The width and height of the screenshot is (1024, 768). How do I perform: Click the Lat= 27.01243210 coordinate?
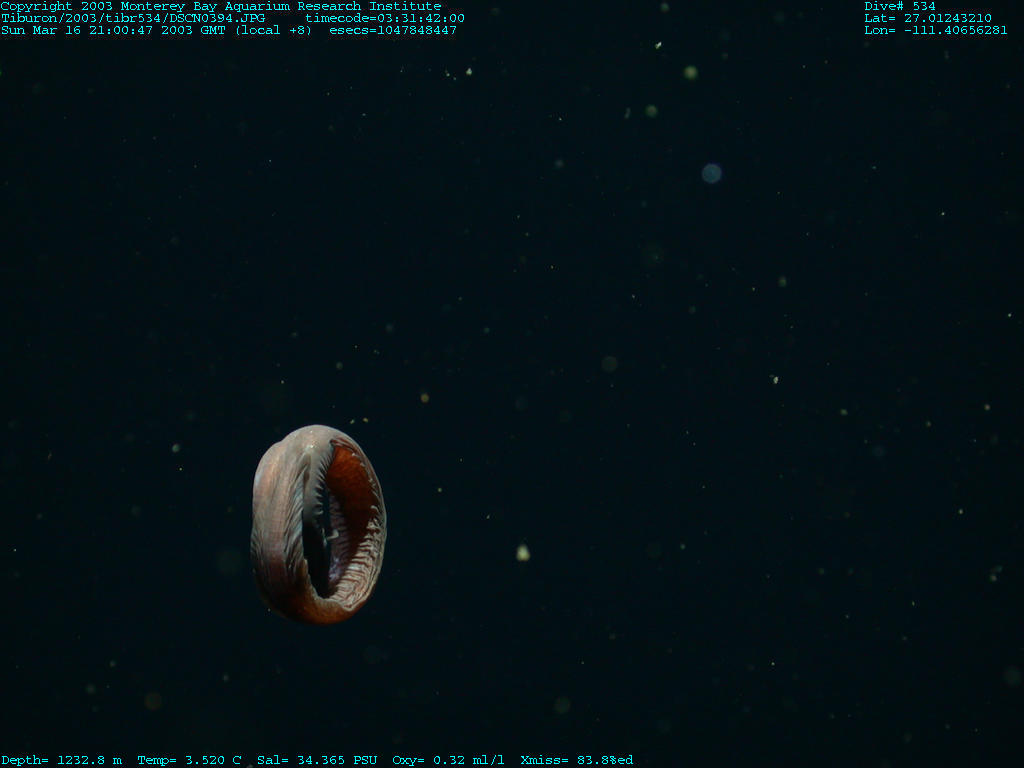(x=928, y=18)
